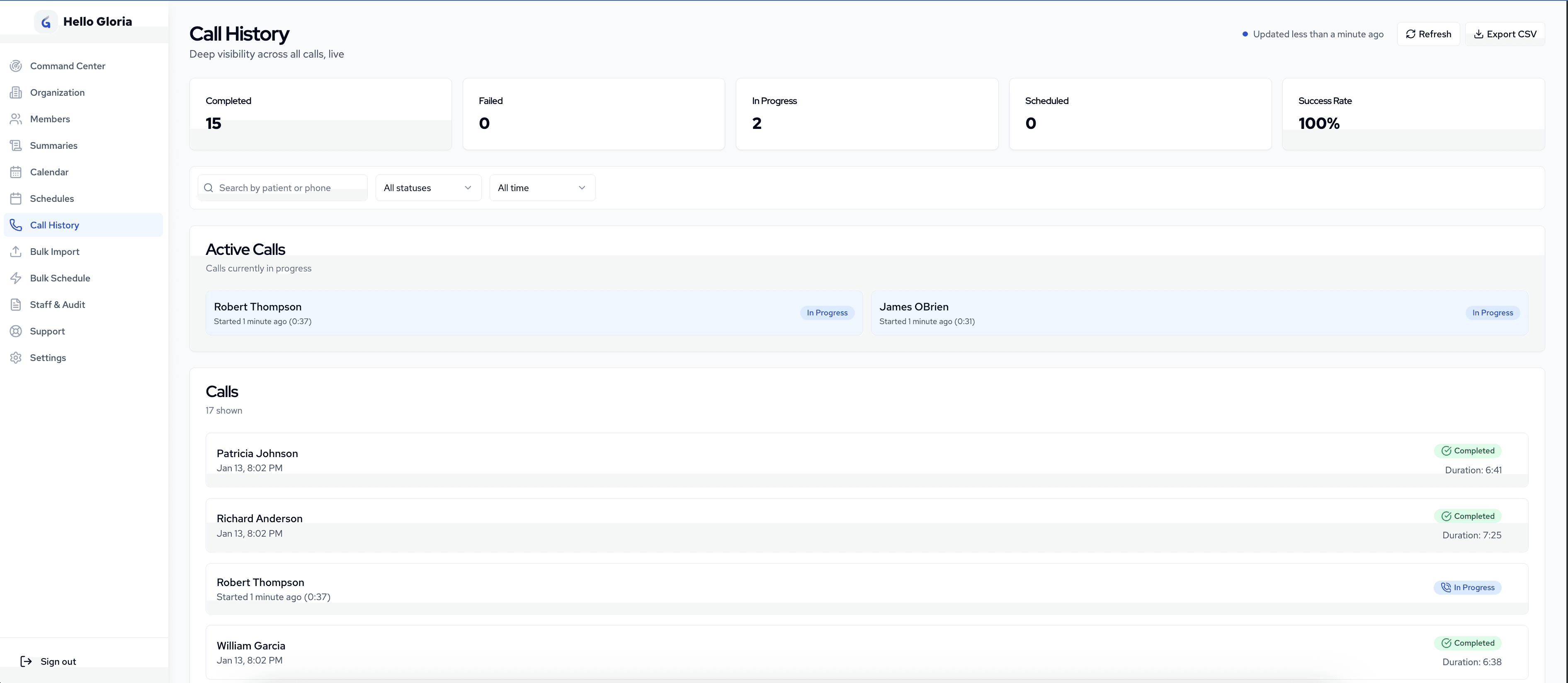Click Richard Anderson's Completed status badge
The width and height of the screenshot is (1568, 683).
[1468, 516]
